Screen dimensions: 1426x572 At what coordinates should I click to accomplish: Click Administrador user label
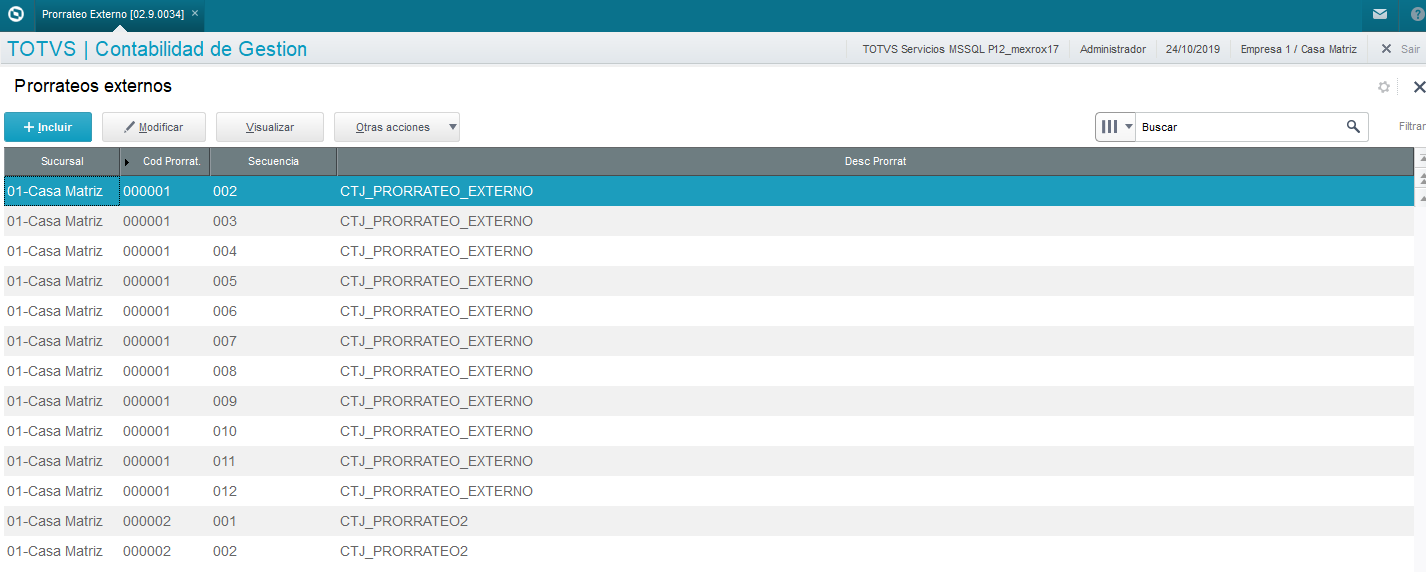(x=1113, y=49)
